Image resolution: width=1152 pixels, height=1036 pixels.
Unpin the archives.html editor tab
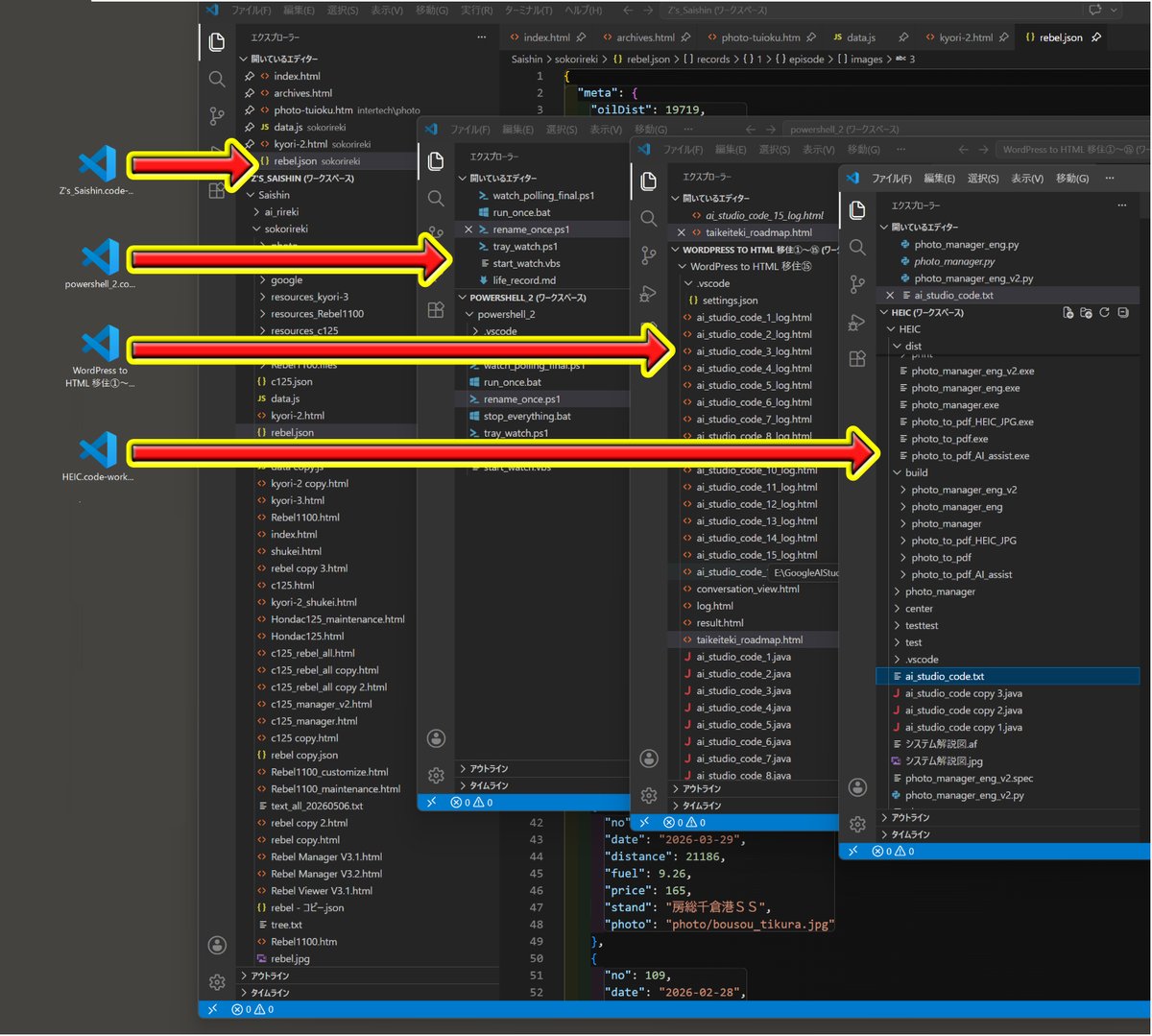[x=685, y=37]
